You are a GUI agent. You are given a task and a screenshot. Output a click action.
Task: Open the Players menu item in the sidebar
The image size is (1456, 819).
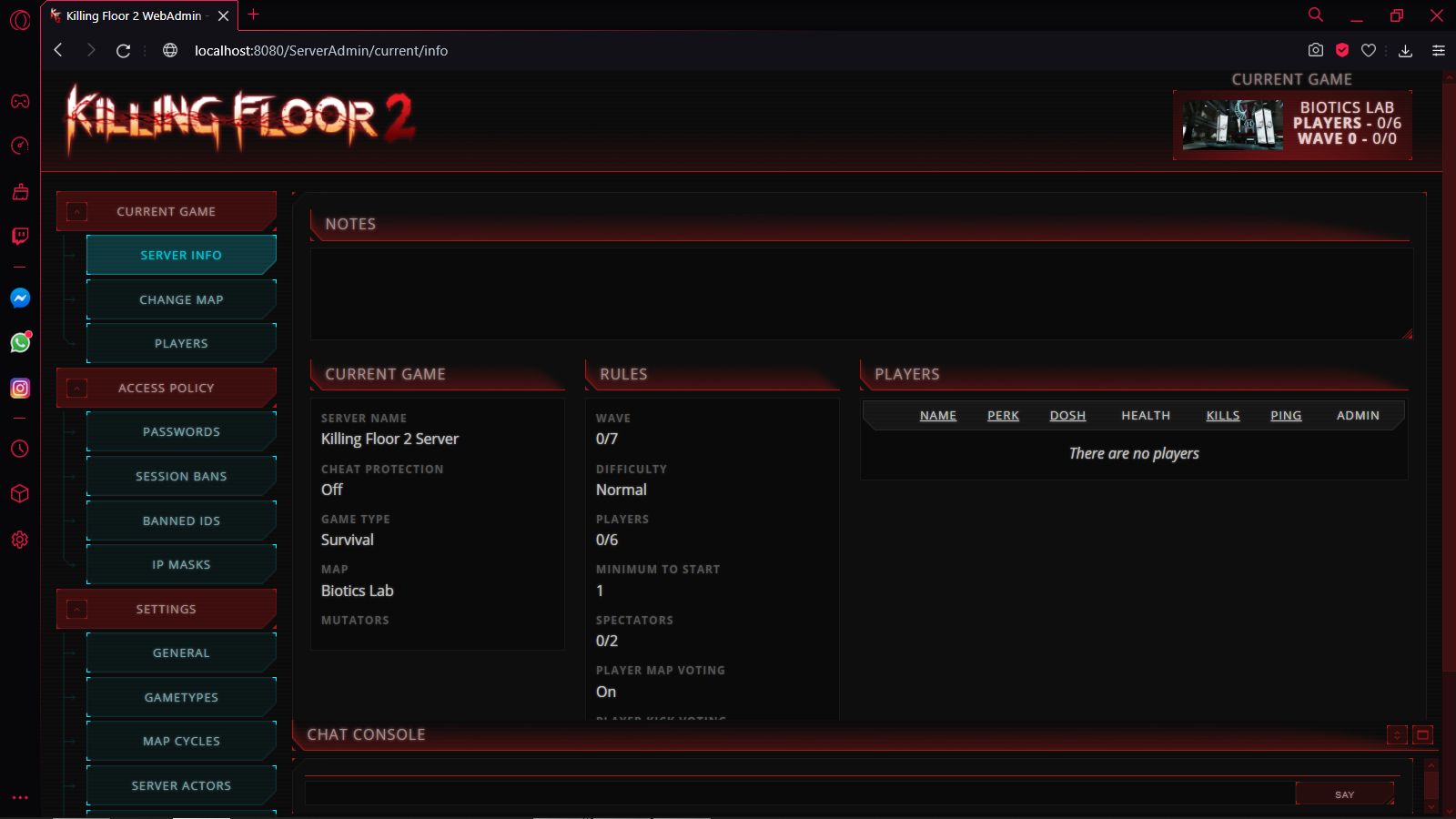[x=181, y=344]
